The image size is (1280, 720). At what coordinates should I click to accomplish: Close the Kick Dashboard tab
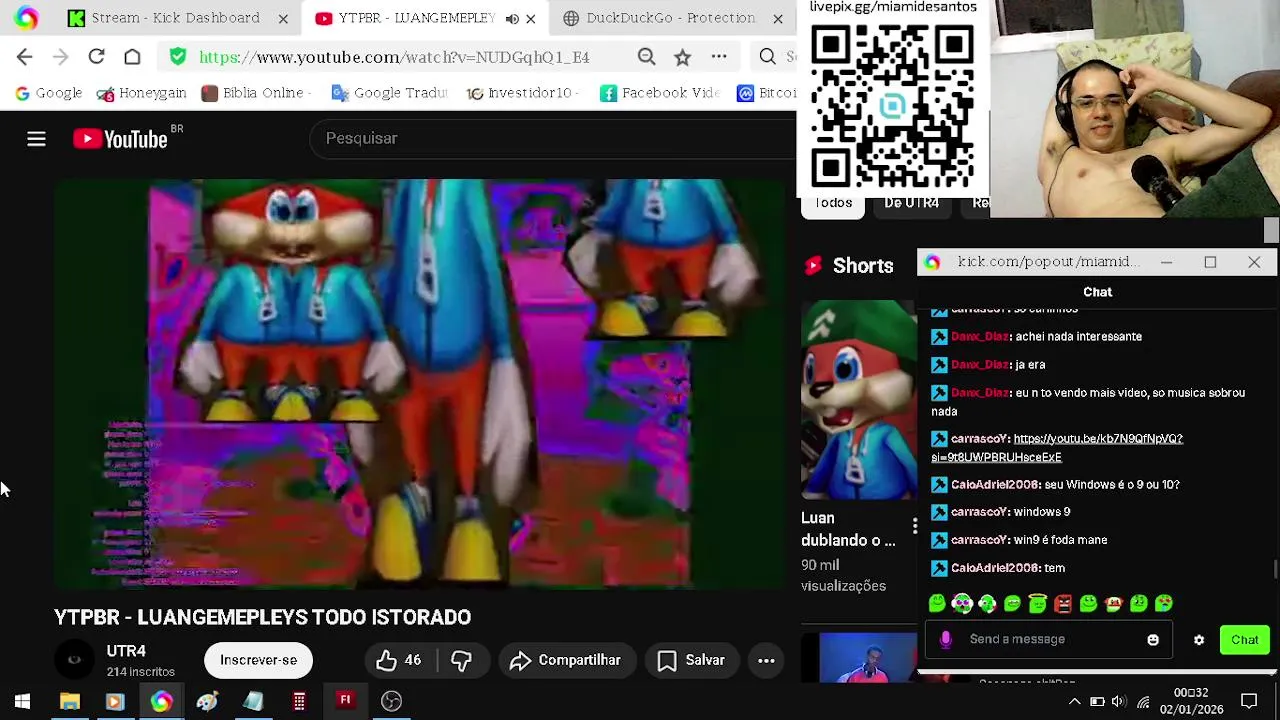(283, 18)
